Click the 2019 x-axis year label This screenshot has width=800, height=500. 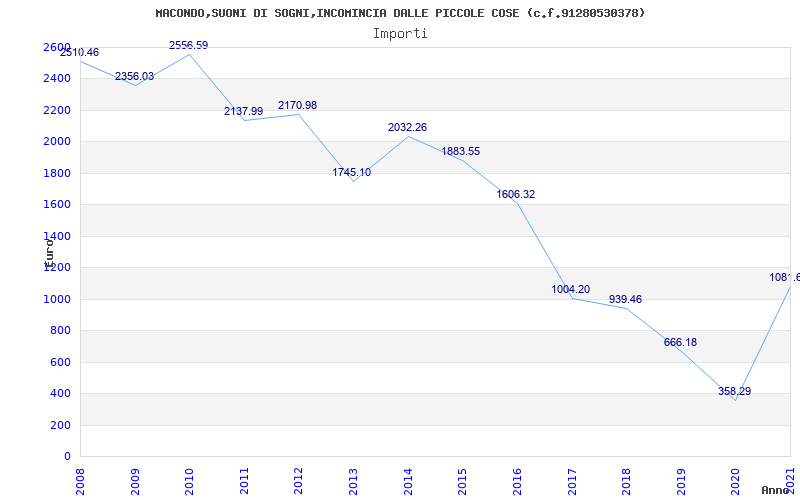point(681,482)
